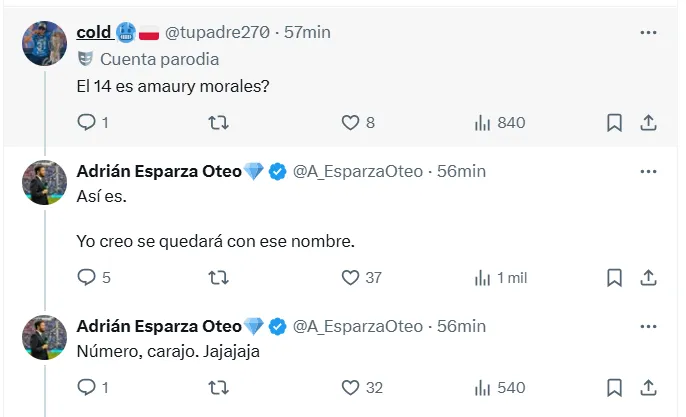Screen dimensions: 686x417
Task: Like the tweet with 37 likes
Action: click(350, 277)
